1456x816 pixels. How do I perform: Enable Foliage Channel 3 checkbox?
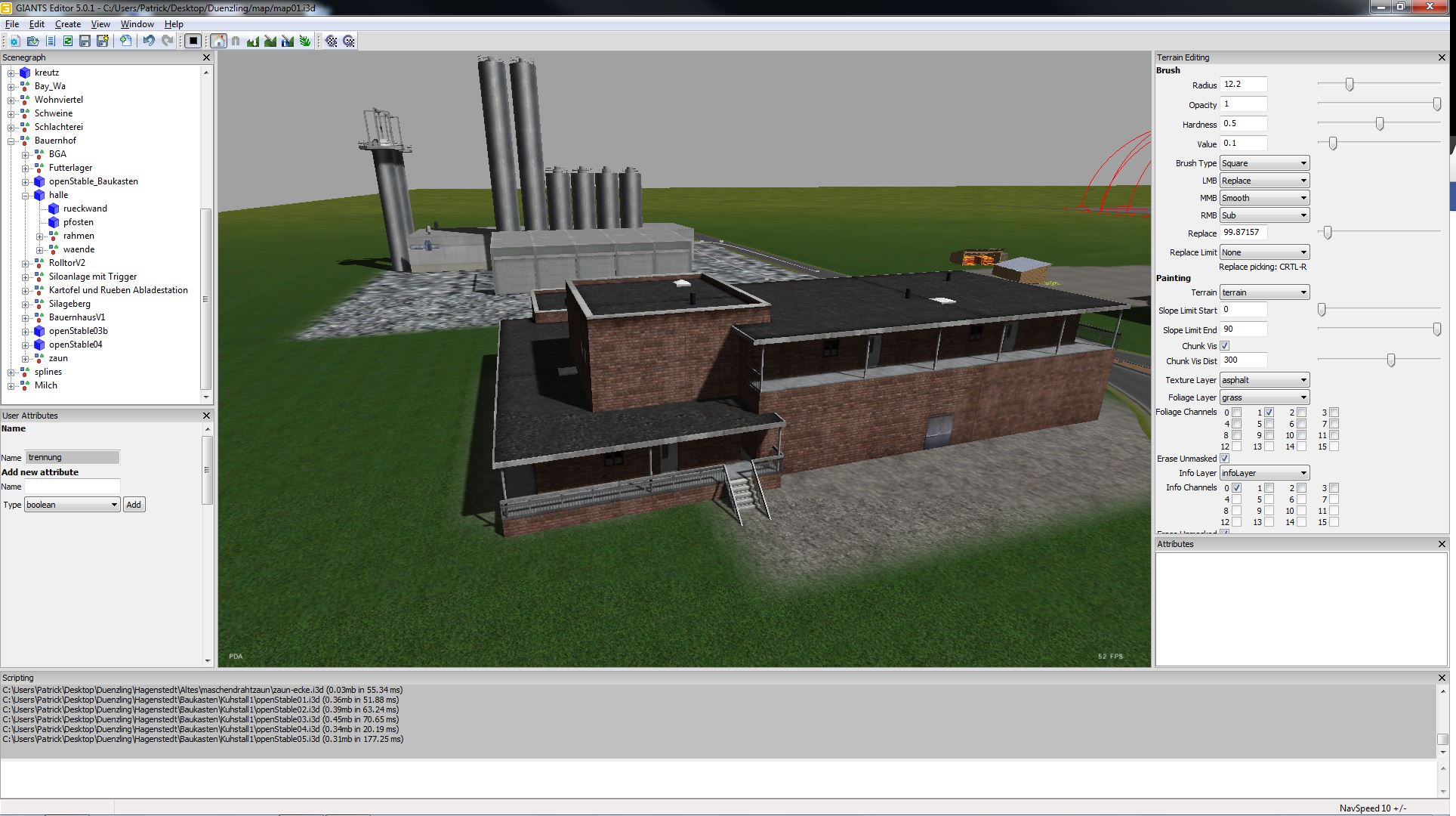pos(1334,413)
